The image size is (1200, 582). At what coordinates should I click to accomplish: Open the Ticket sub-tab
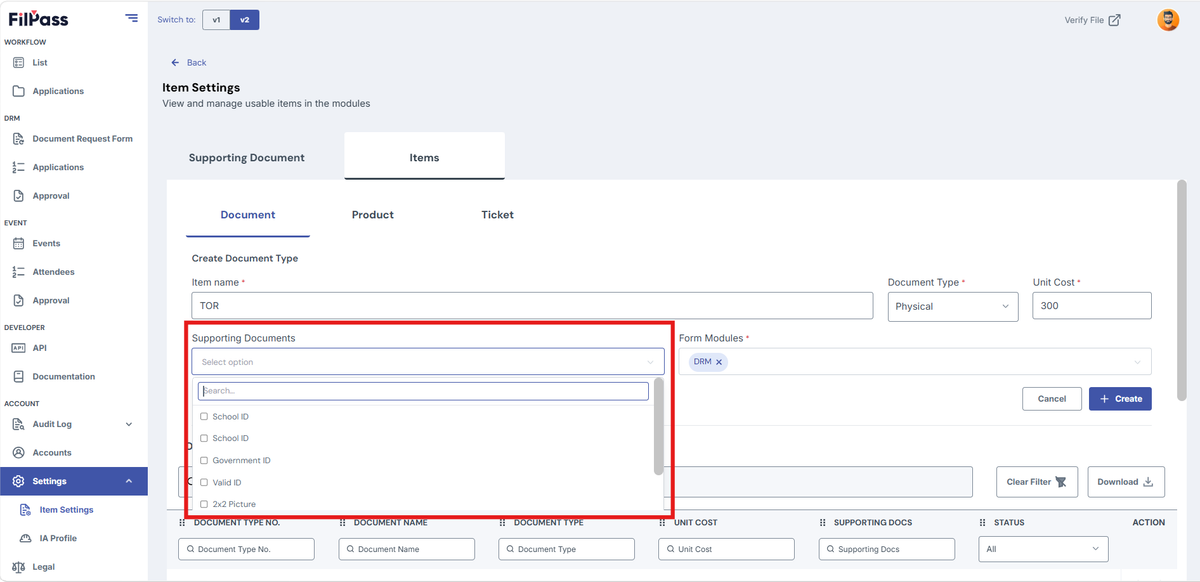497,215
